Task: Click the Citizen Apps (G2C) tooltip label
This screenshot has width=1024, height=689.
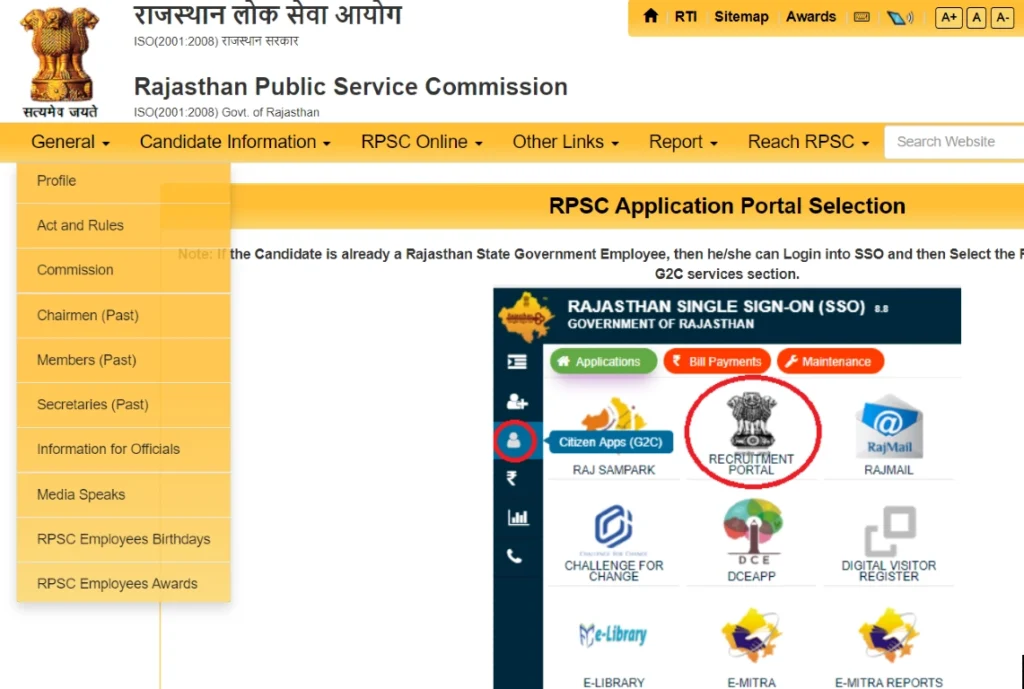Action: pos(611,442)
